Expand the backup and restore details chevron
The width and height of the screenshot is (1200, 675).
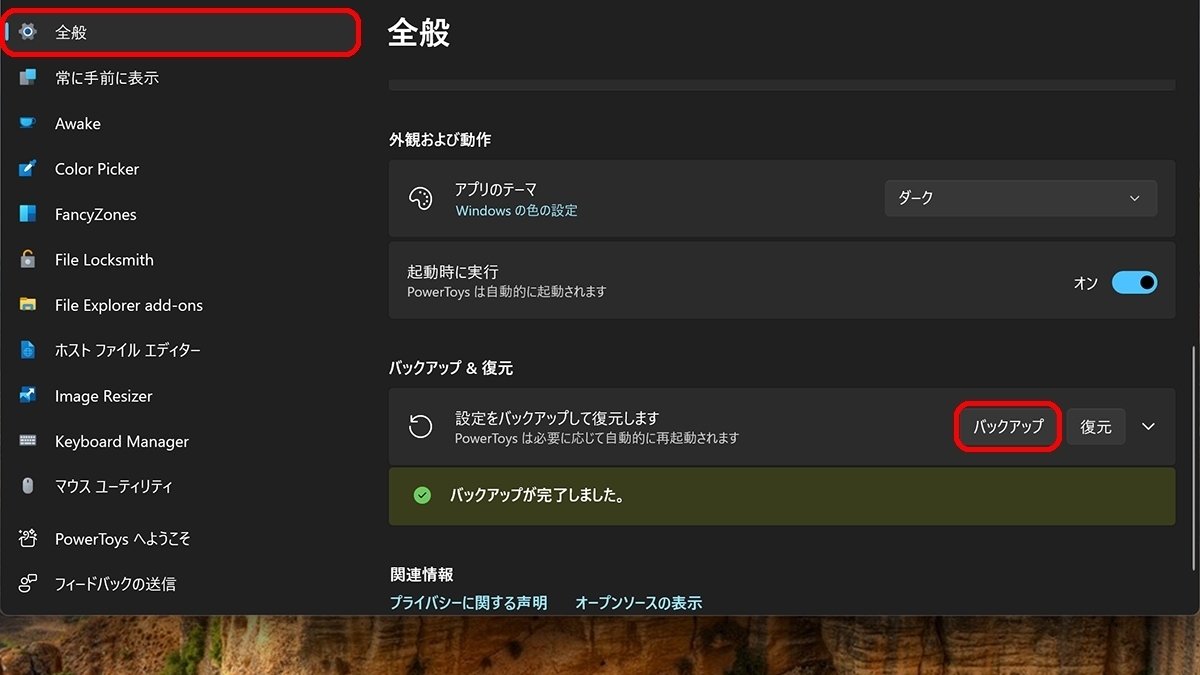(1148, 427)
